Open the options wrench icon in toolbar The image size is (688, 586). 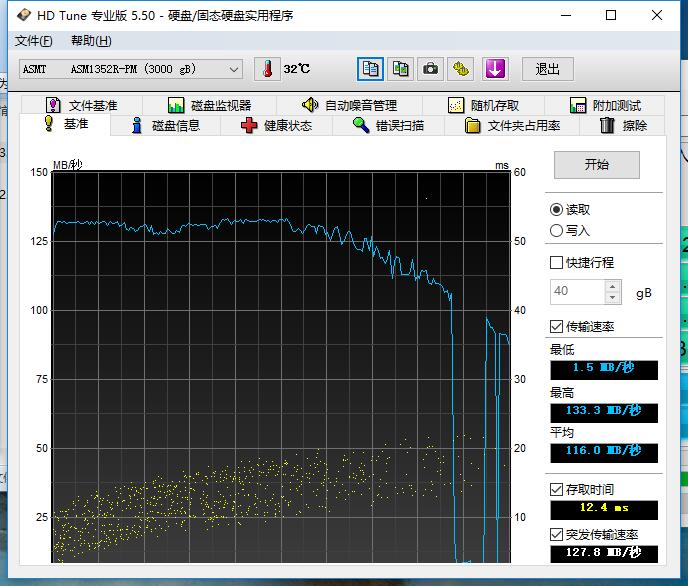[x=460, y=69]
